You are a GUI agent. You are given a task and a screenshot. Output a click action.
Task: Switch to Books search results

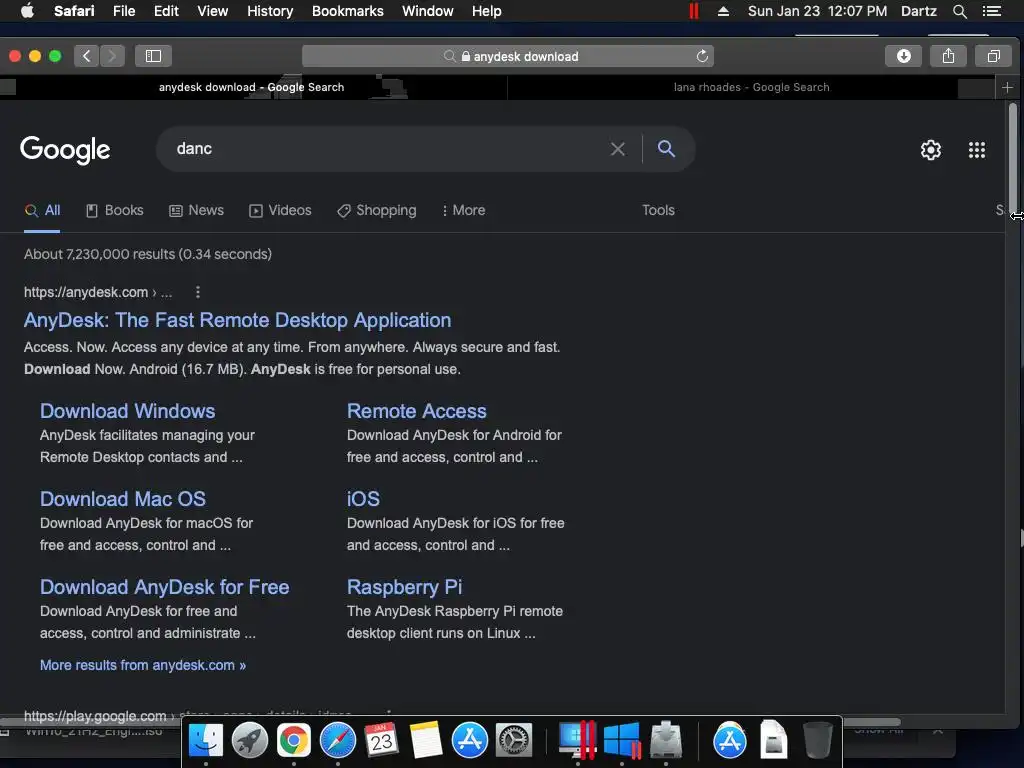tap(115, 210)
